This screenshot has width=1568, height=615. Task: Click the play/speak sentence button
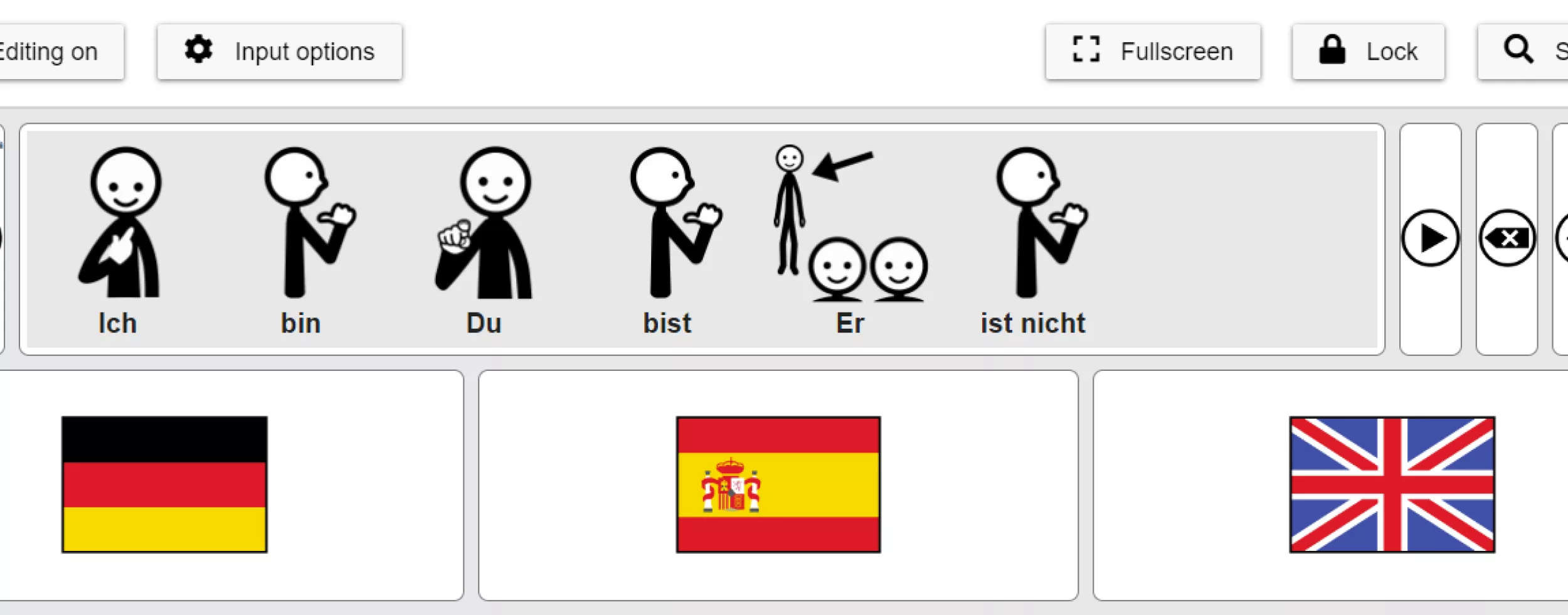coord(1430,238)
